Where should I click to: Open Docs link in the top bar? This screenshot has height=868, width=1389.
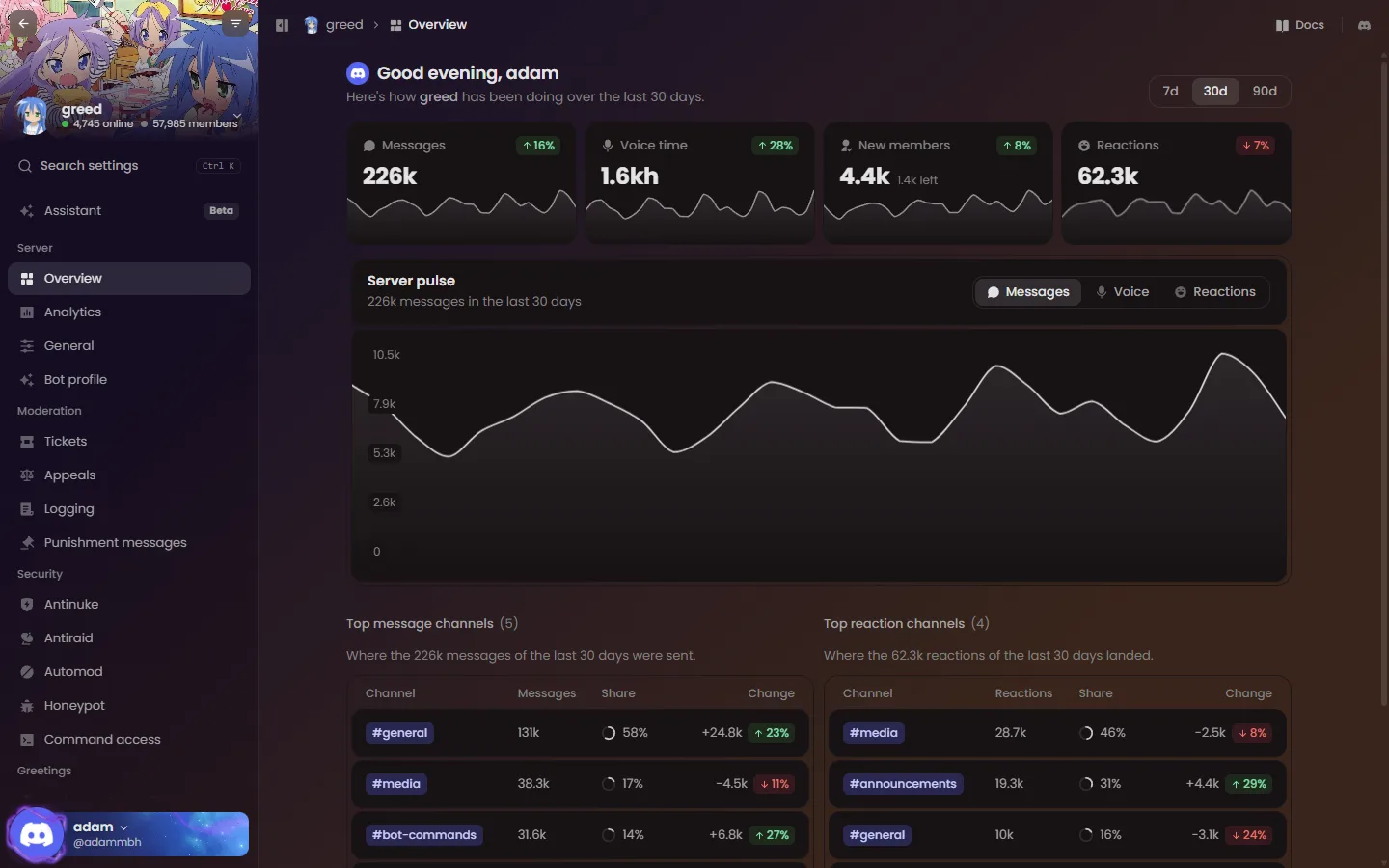pyautogui.click(x=1300, y=25)
